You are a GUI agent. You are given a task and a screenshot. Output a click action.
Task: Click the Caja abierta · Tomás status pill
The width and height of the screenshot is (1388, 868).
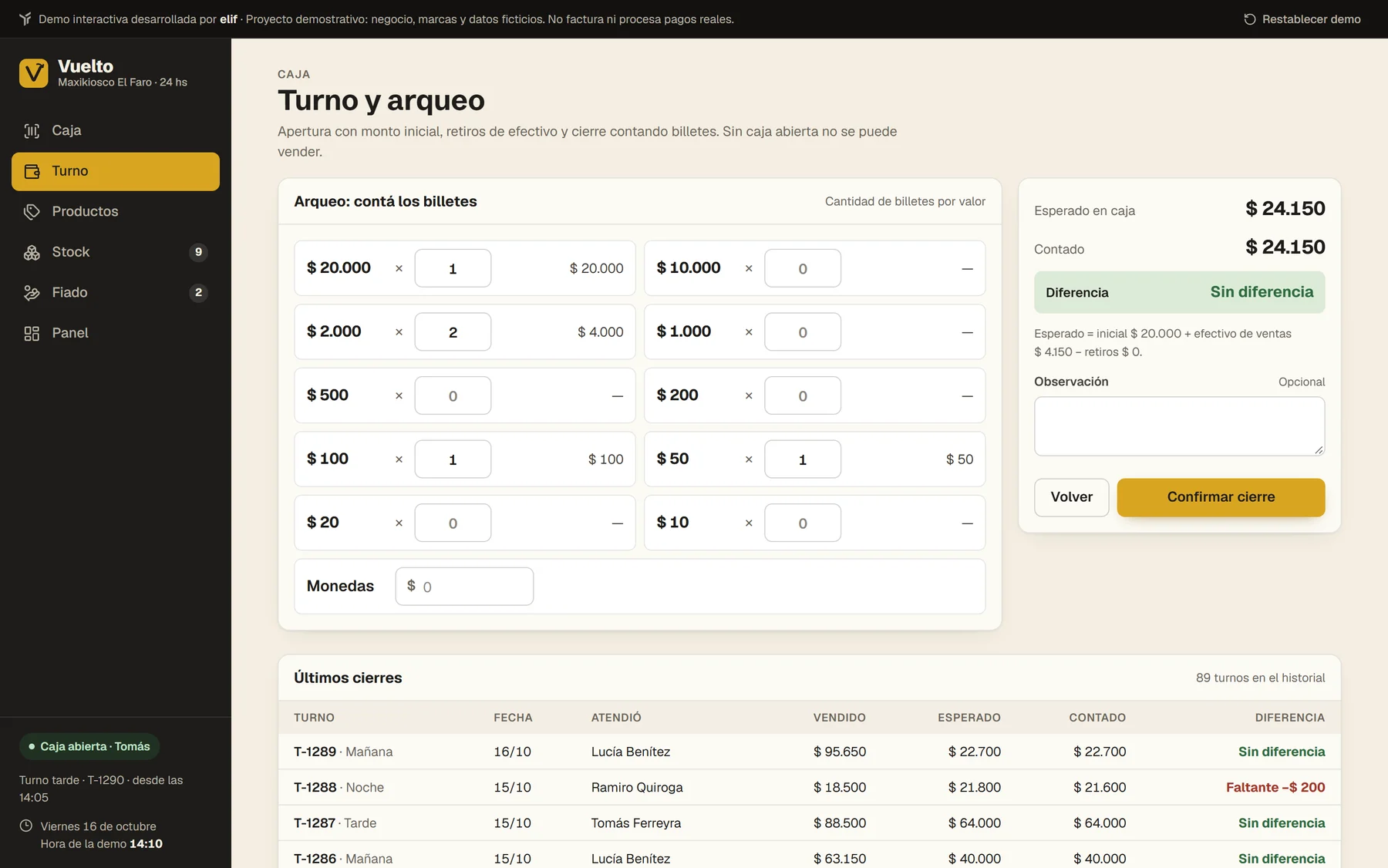click(x=89, y=746)
